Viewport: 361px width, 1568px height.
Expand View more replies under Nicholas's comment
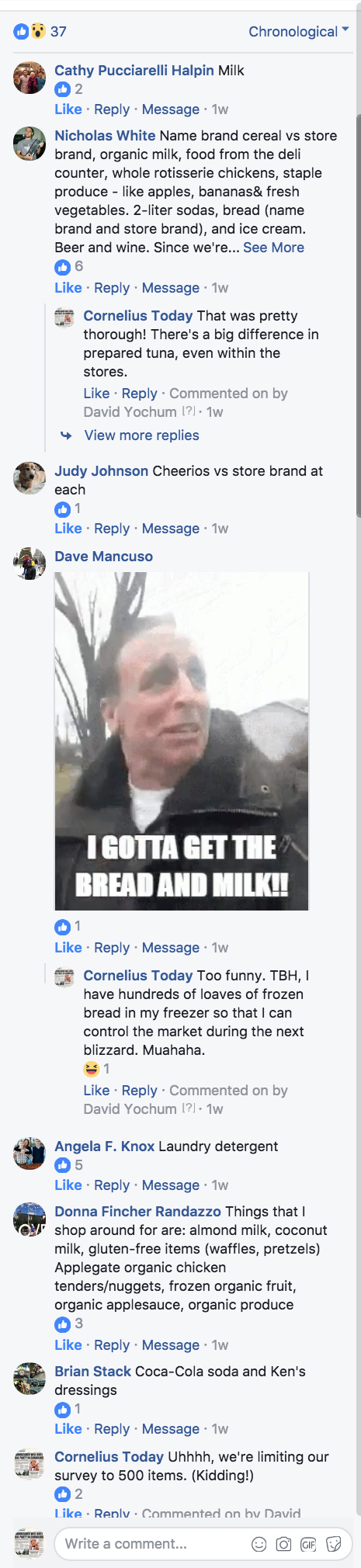pos(141,435)
